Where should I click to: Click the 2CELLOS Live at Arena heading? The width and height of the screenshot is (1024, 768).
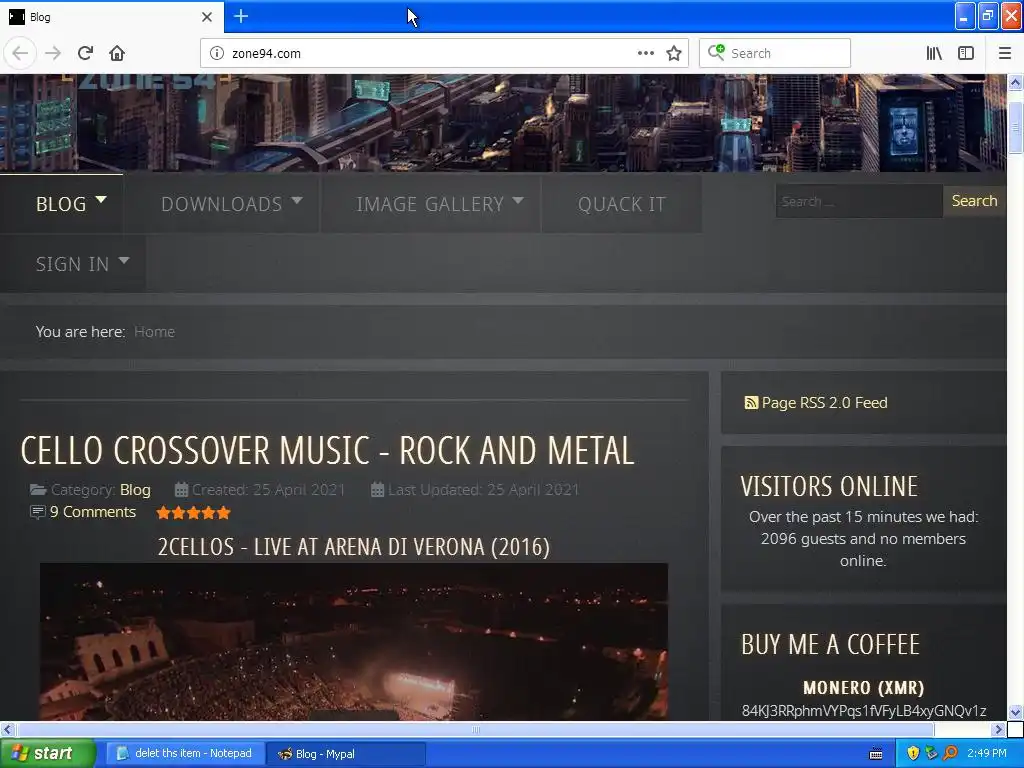point(354,547)
